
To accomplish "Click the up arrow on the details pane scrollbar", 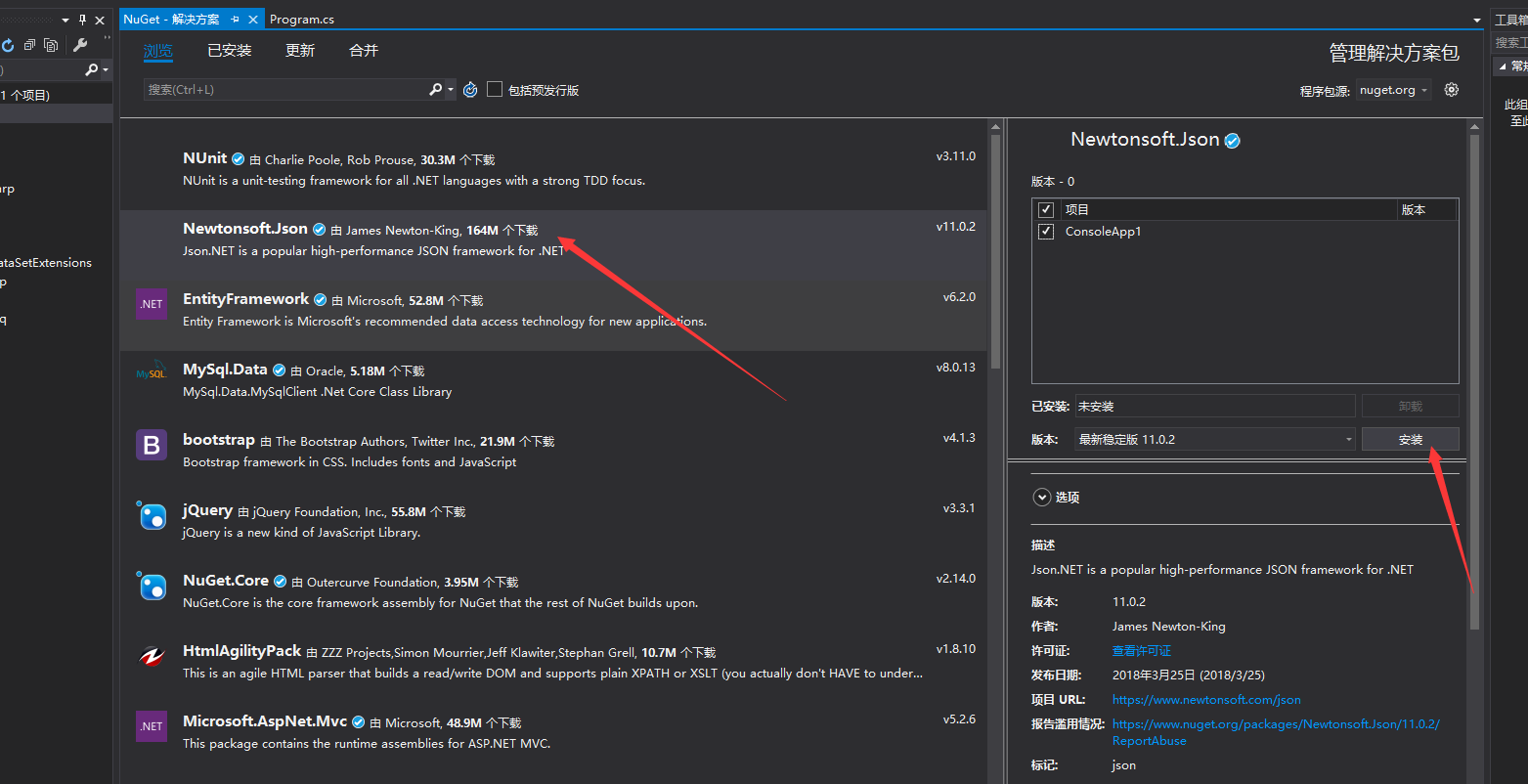I will [x=1475, y=126].
